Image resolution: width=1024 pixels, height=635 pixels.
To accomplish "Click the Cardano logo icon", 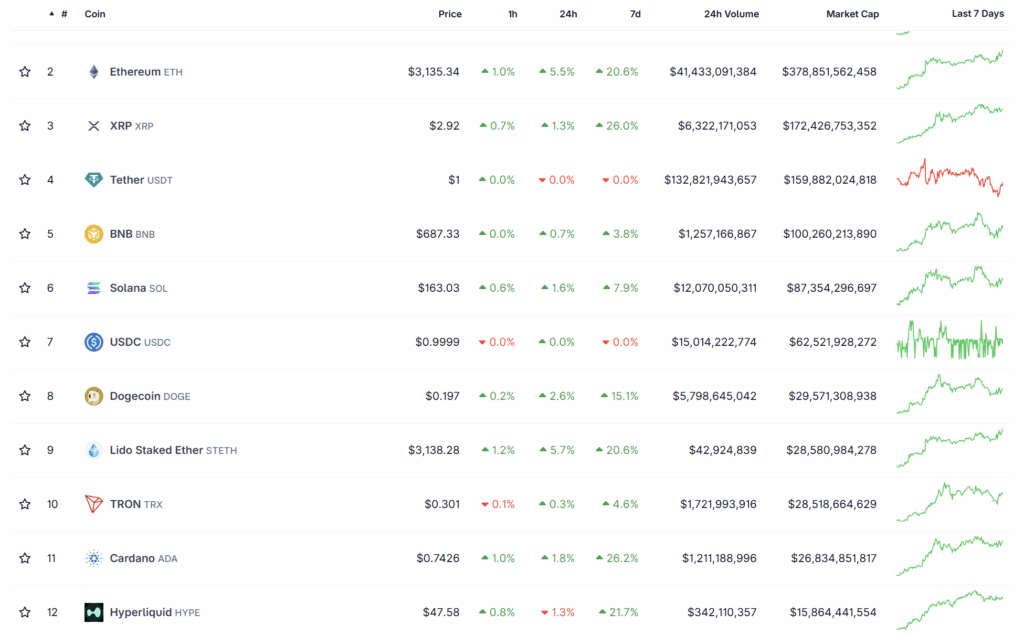I will click(x=93, y=558).
